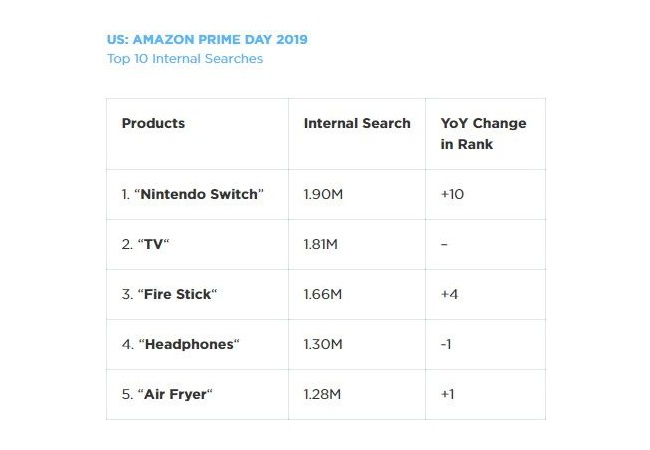The height and width of the screenshot is (450, 650).
Task: Select the "Top 10 Internal Searches" subtitle
Action: tap(185, 58)
